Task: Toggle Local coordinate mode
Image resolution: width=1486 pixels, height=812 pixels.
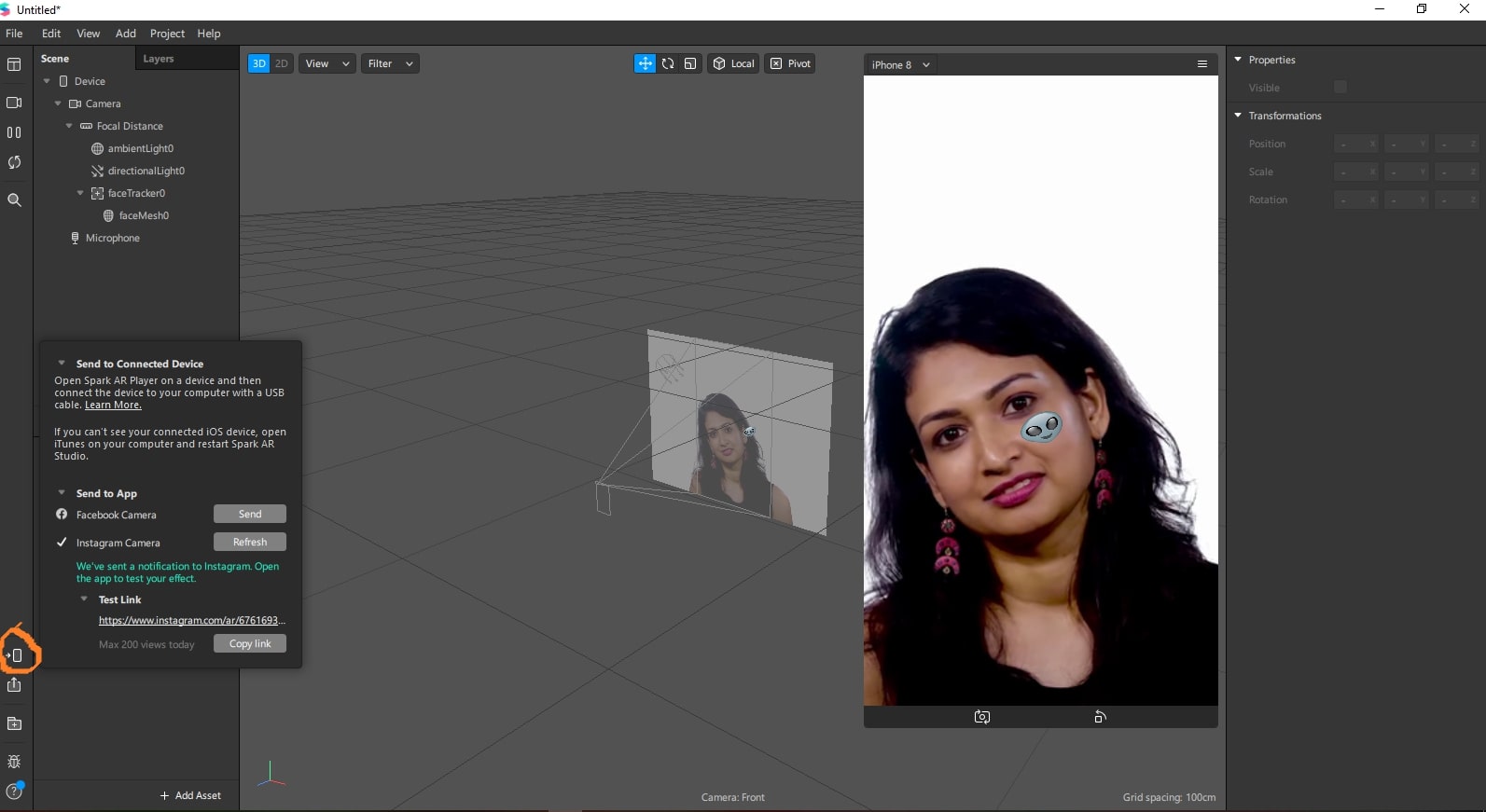Action: [733, 63]
